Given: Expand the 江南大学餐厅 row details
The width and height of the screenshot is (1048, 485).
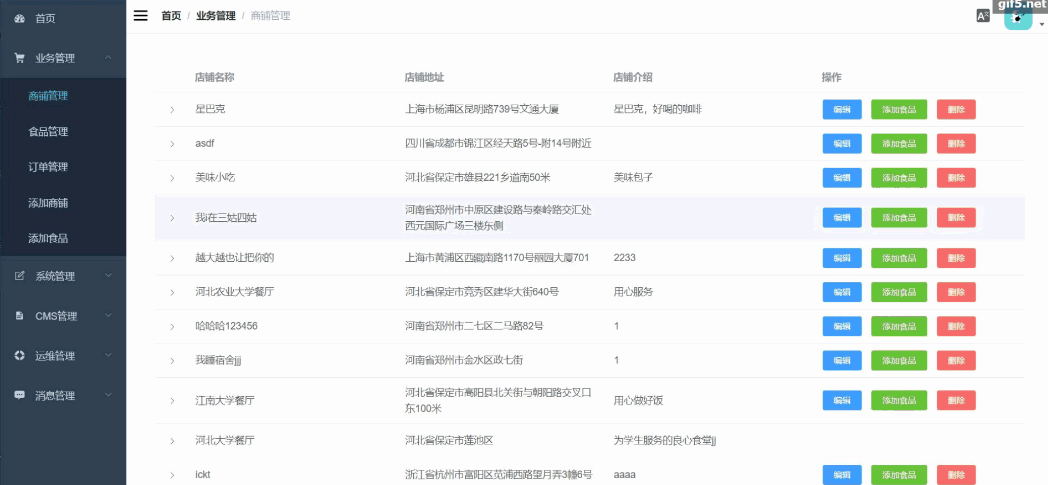Looking at the screenshot, I should click(172, 401).
